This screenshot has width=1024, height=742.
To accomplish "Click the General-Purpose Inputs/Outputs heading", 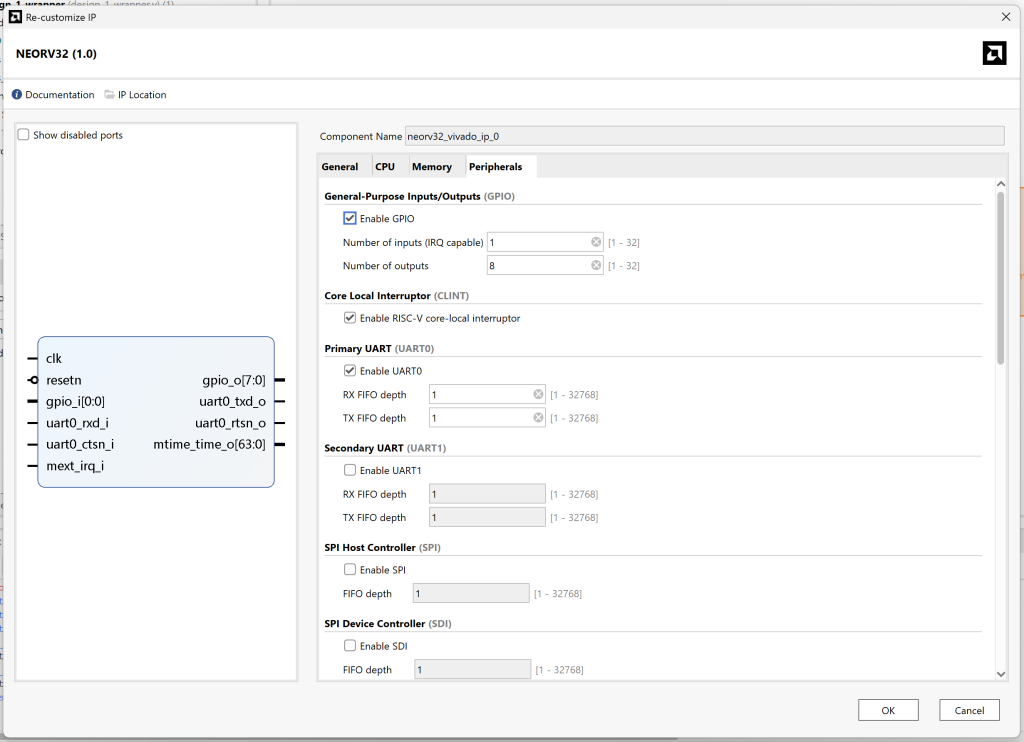I will point(419,196).
